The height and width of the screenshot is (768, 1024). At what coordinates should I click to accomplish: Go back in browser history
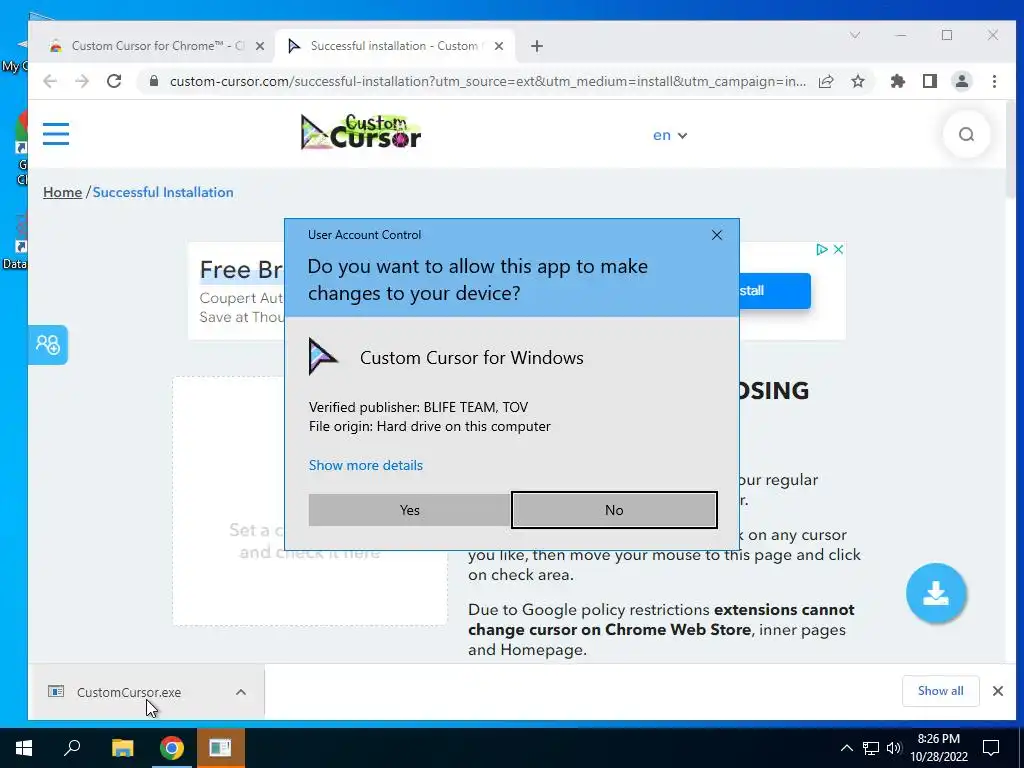50,81
